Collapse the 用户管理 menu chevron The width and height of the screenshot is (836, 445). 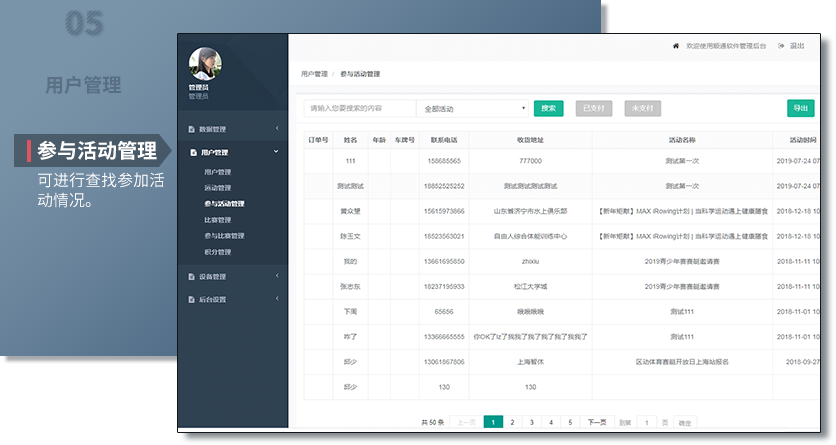tap(277, 153)
